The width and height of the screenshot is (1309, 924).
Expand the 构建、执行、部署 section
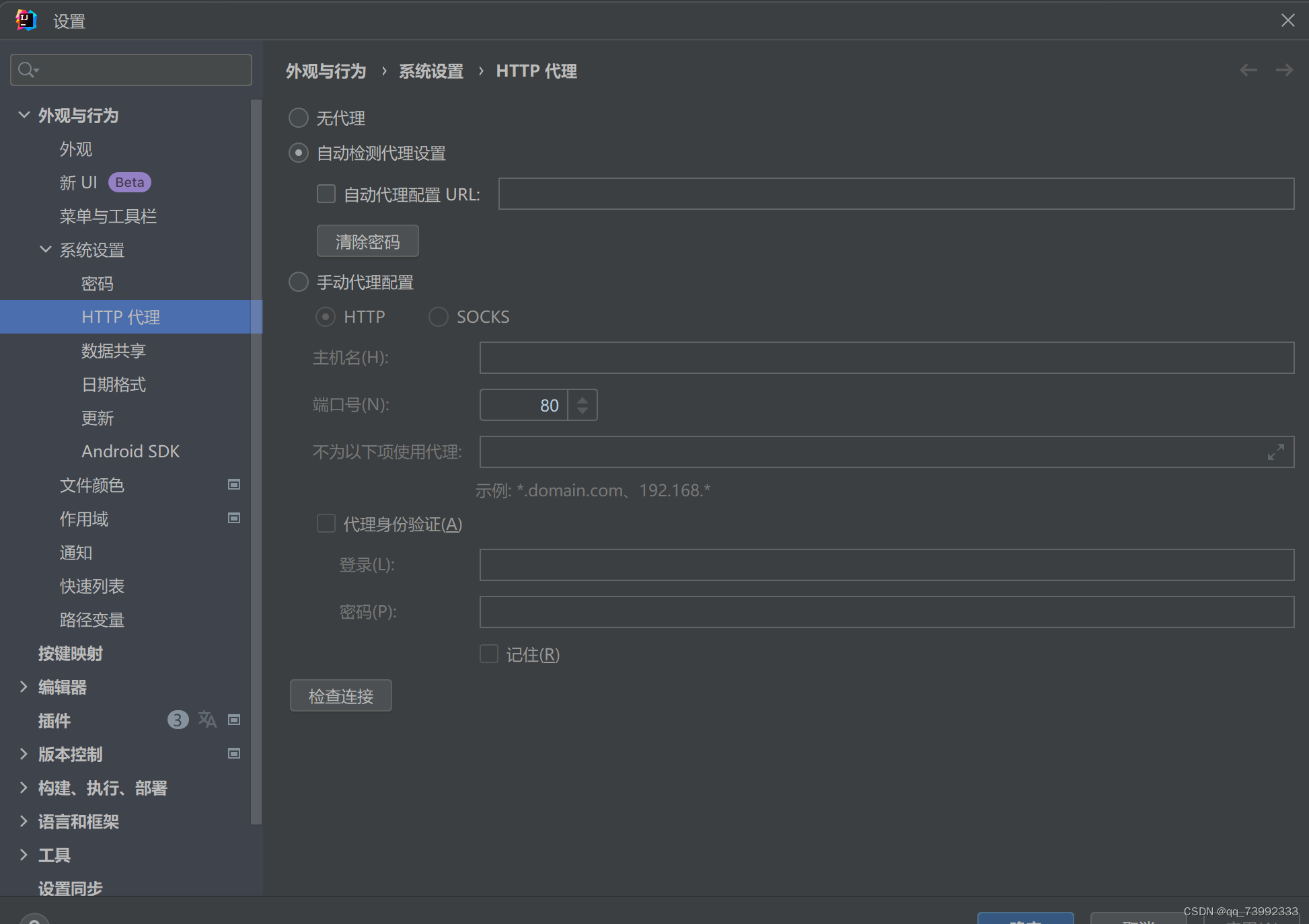click(24, 787)
